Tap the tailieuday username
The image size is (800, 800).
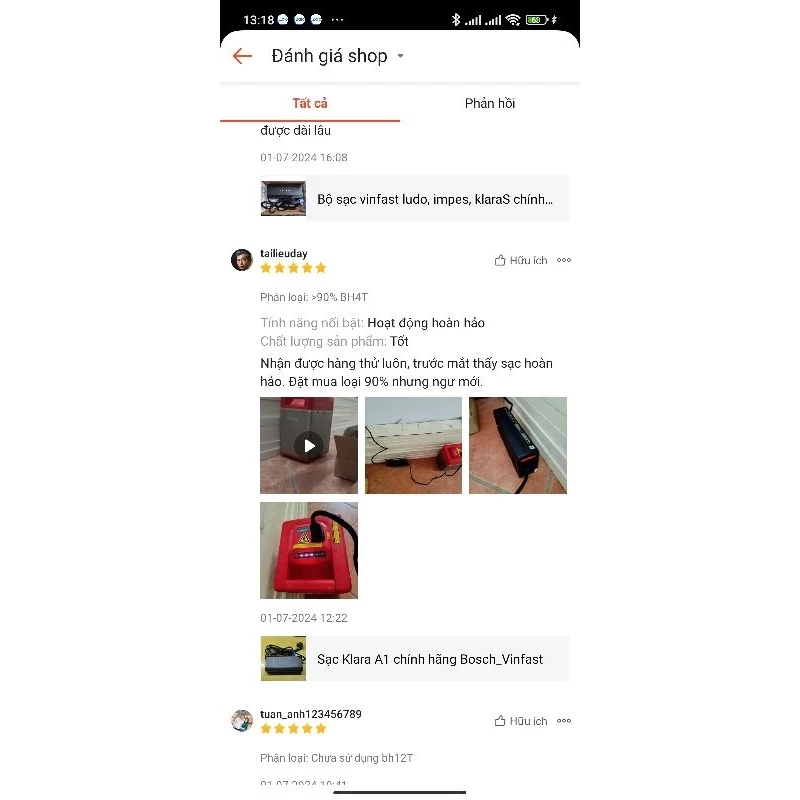pos(284,254)
